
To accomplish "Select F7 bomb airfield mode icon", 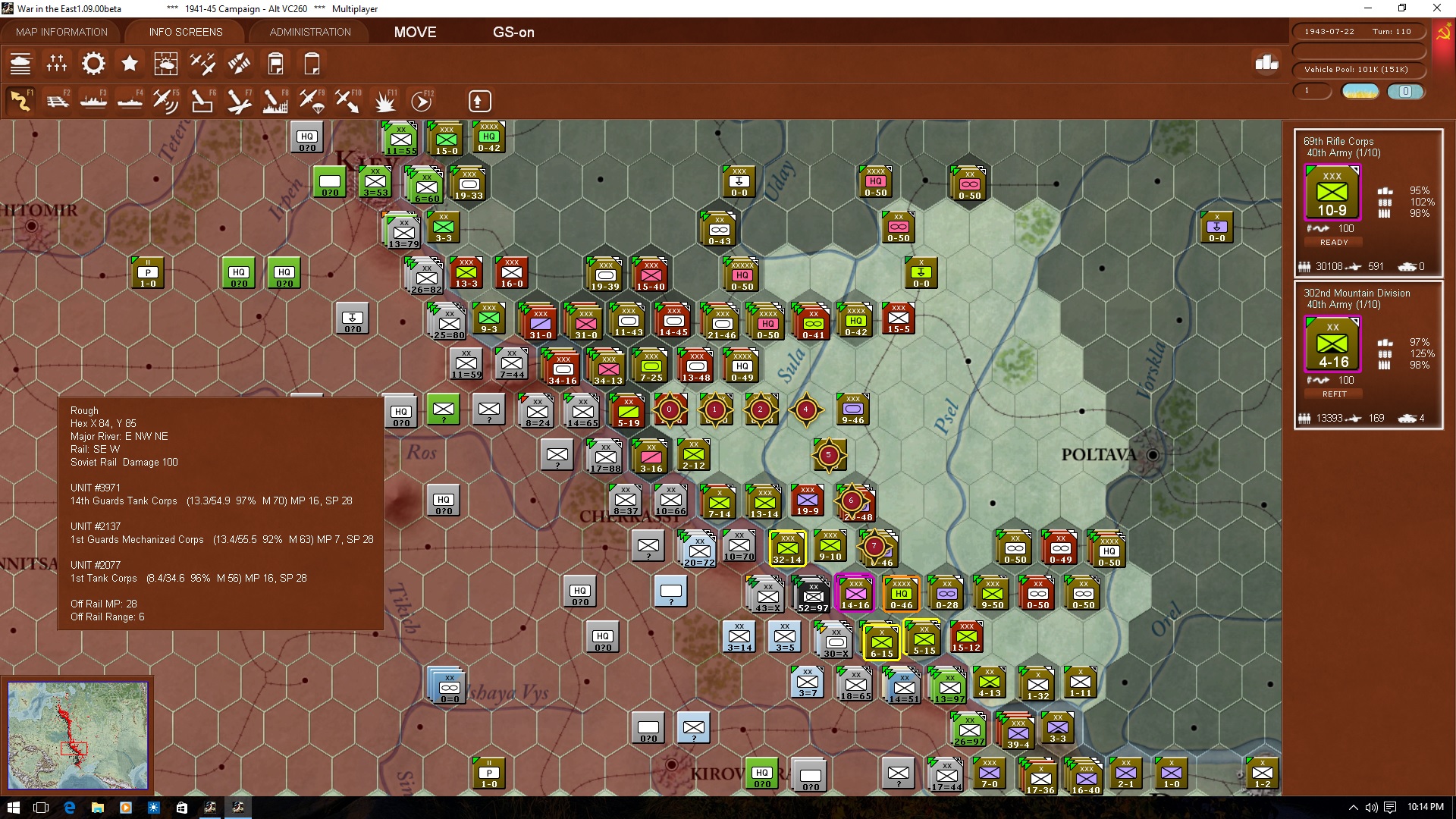I will [239, 101].
